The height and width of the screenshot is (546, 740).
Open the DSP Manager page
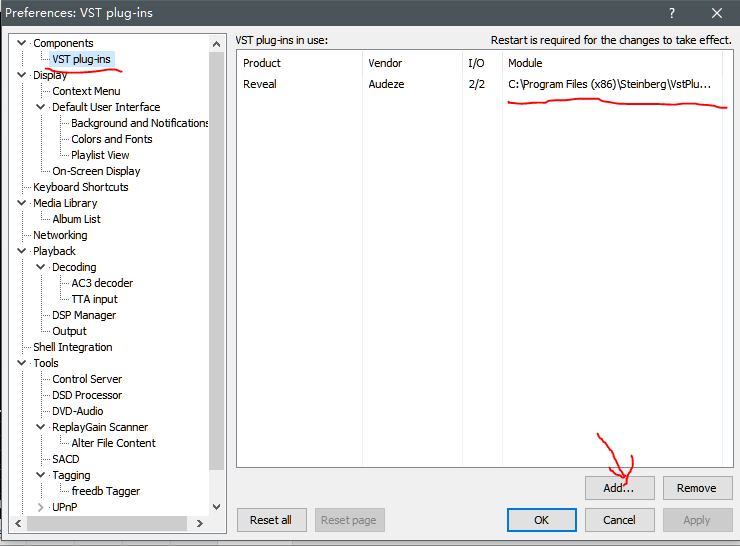84,315
